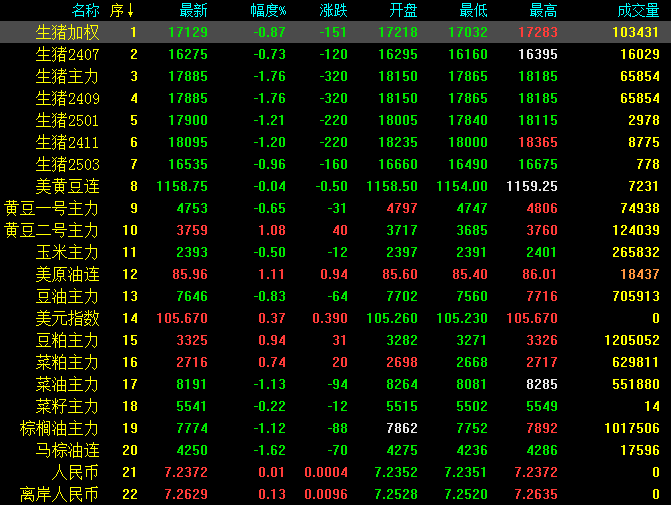Click opening price 7862 of 棕榈油主力
The height and width of the screenshot is (505, 671).
point(402,428)
